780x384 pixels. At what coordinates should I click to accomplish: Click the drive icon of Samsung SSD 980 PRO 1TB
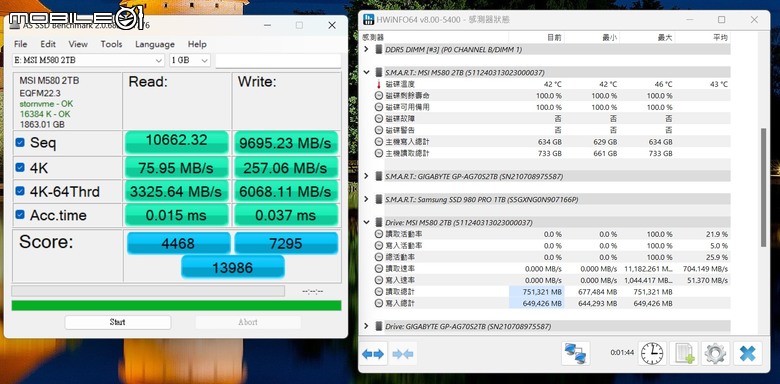point(379,199)
